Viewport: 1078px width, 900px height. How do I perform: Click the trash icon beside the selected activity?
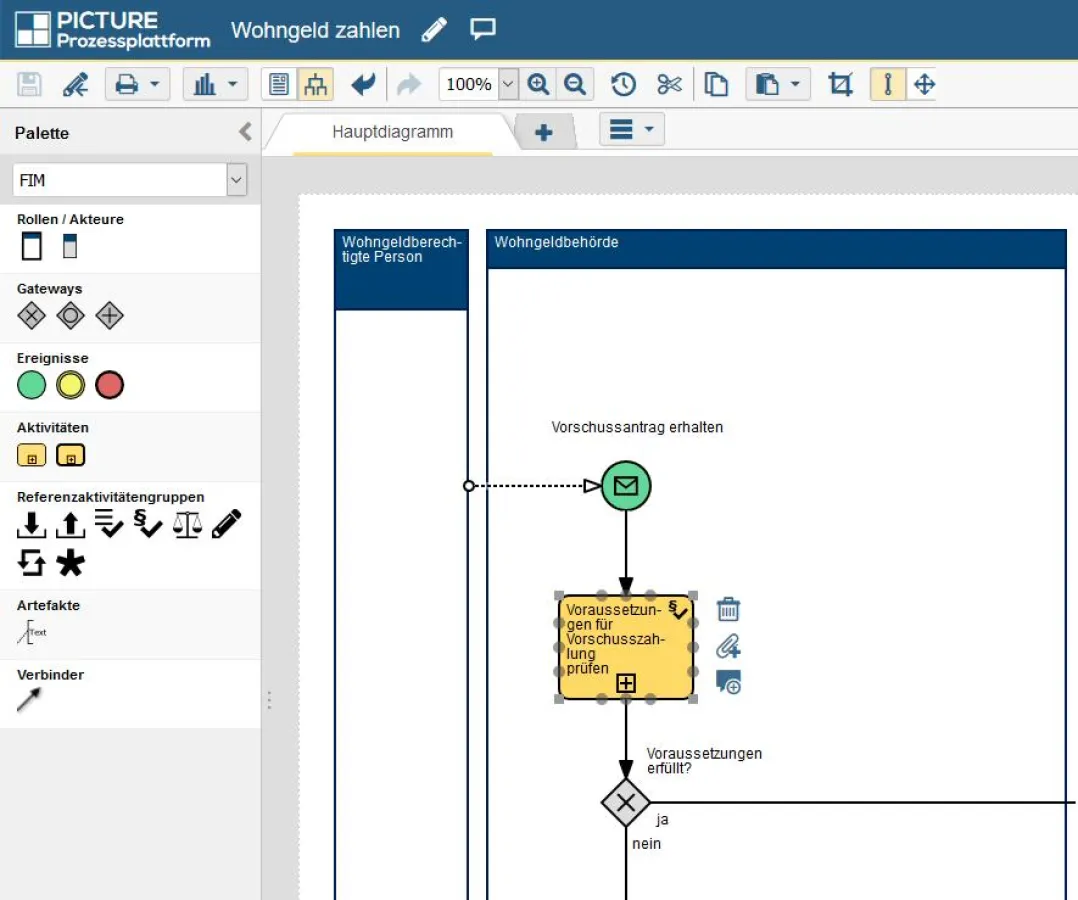729,609
